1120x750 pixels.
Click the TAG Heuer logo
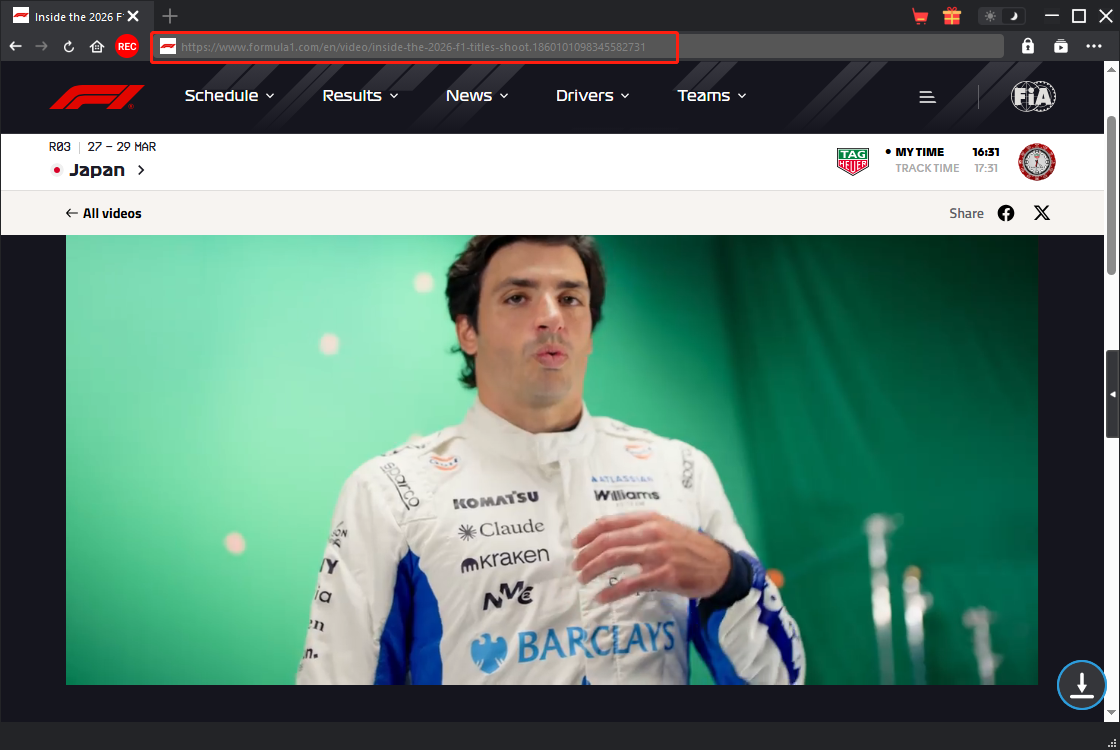coord(853,161)
